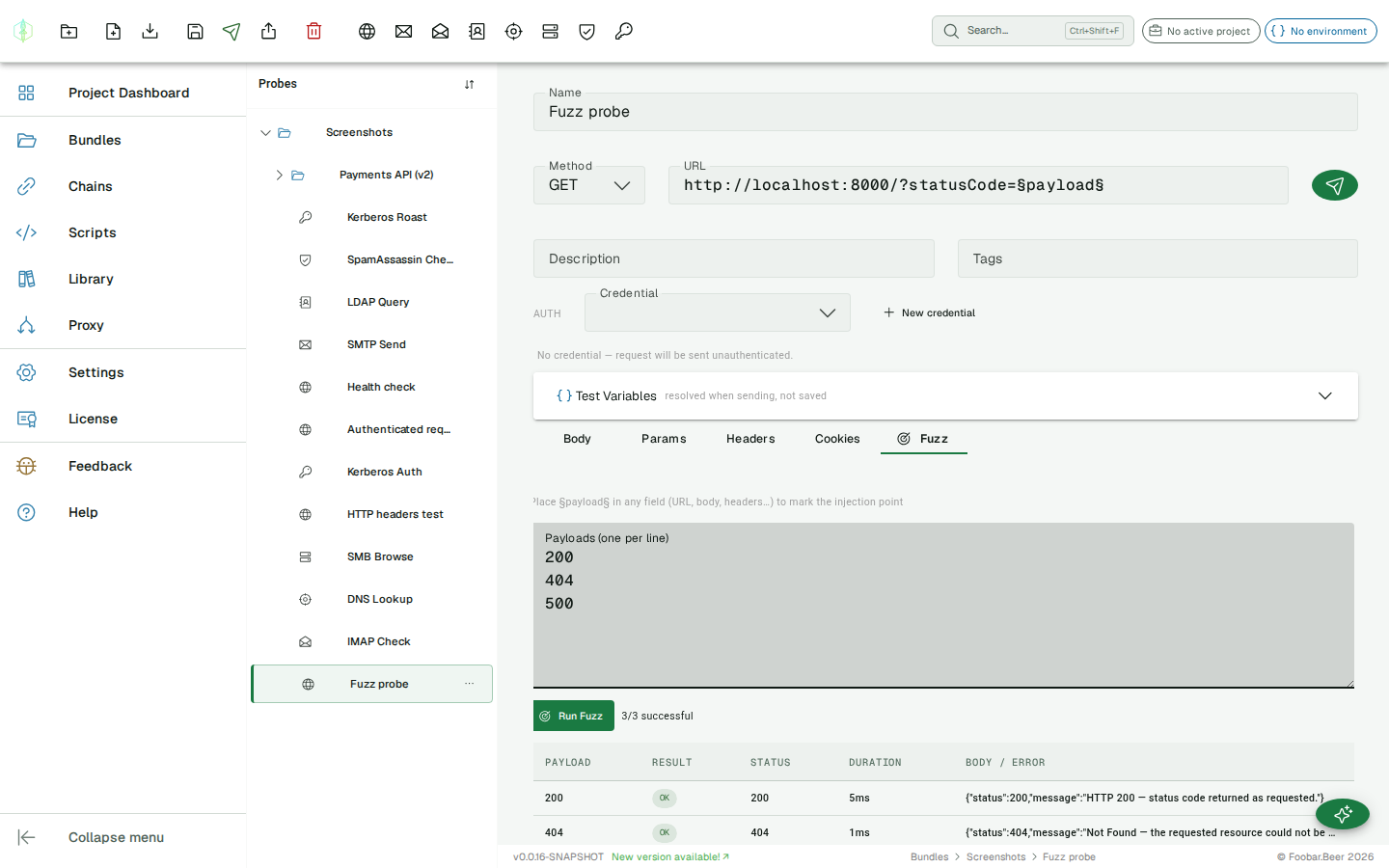Click the save floppy disk icon

(x=195, y=31)
